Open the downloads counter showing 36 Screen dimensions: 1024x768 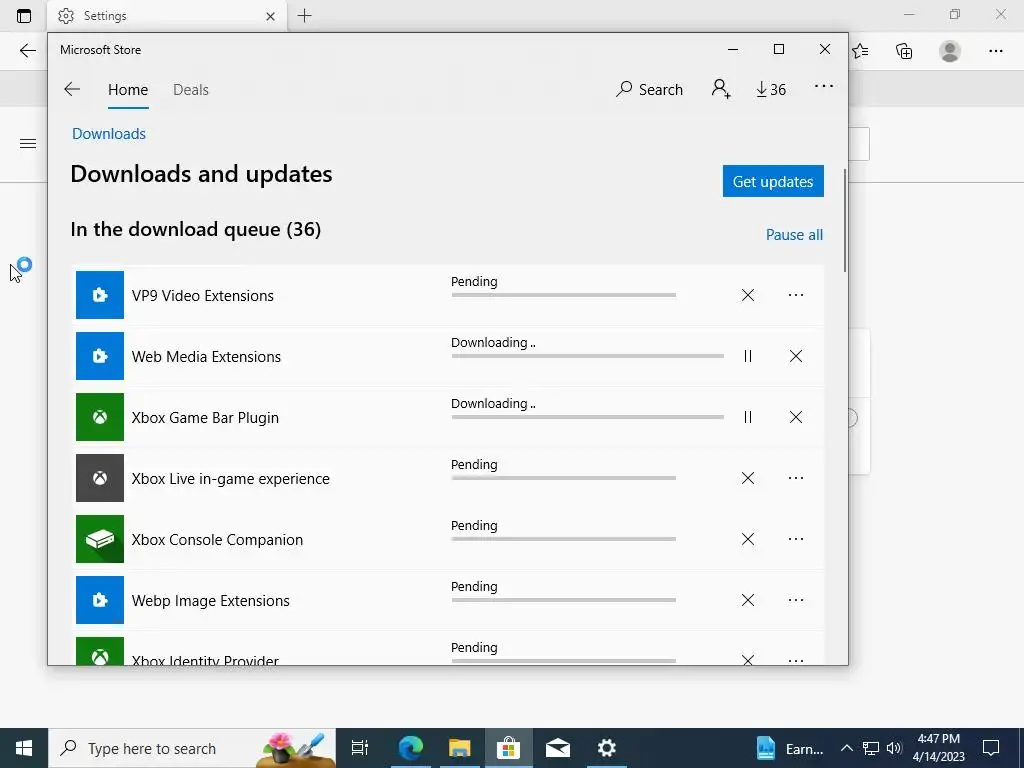point(771,89)
